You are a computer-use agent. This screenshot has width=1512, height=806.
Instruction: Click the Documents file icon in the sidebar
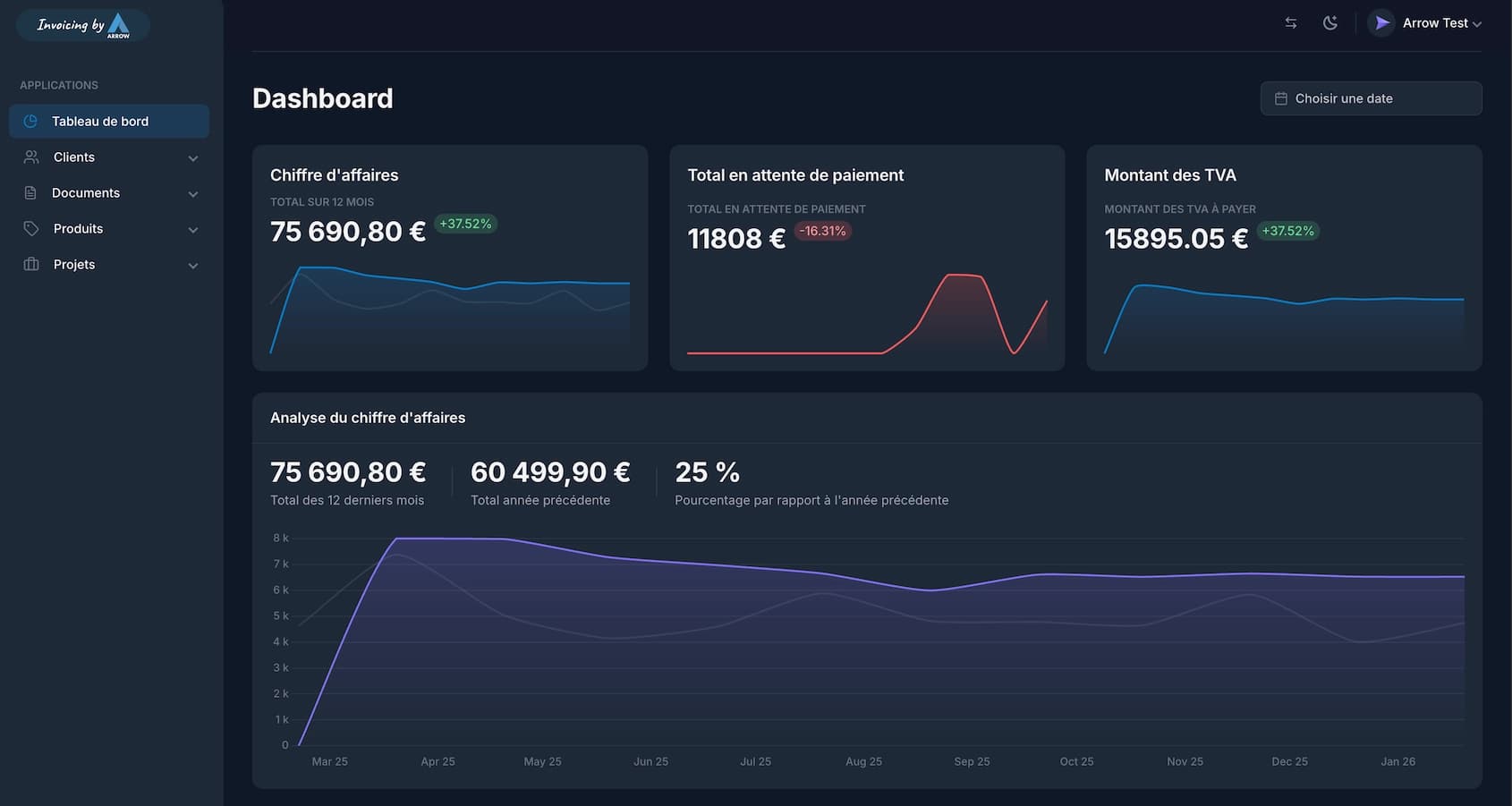[x=30, y=192]
